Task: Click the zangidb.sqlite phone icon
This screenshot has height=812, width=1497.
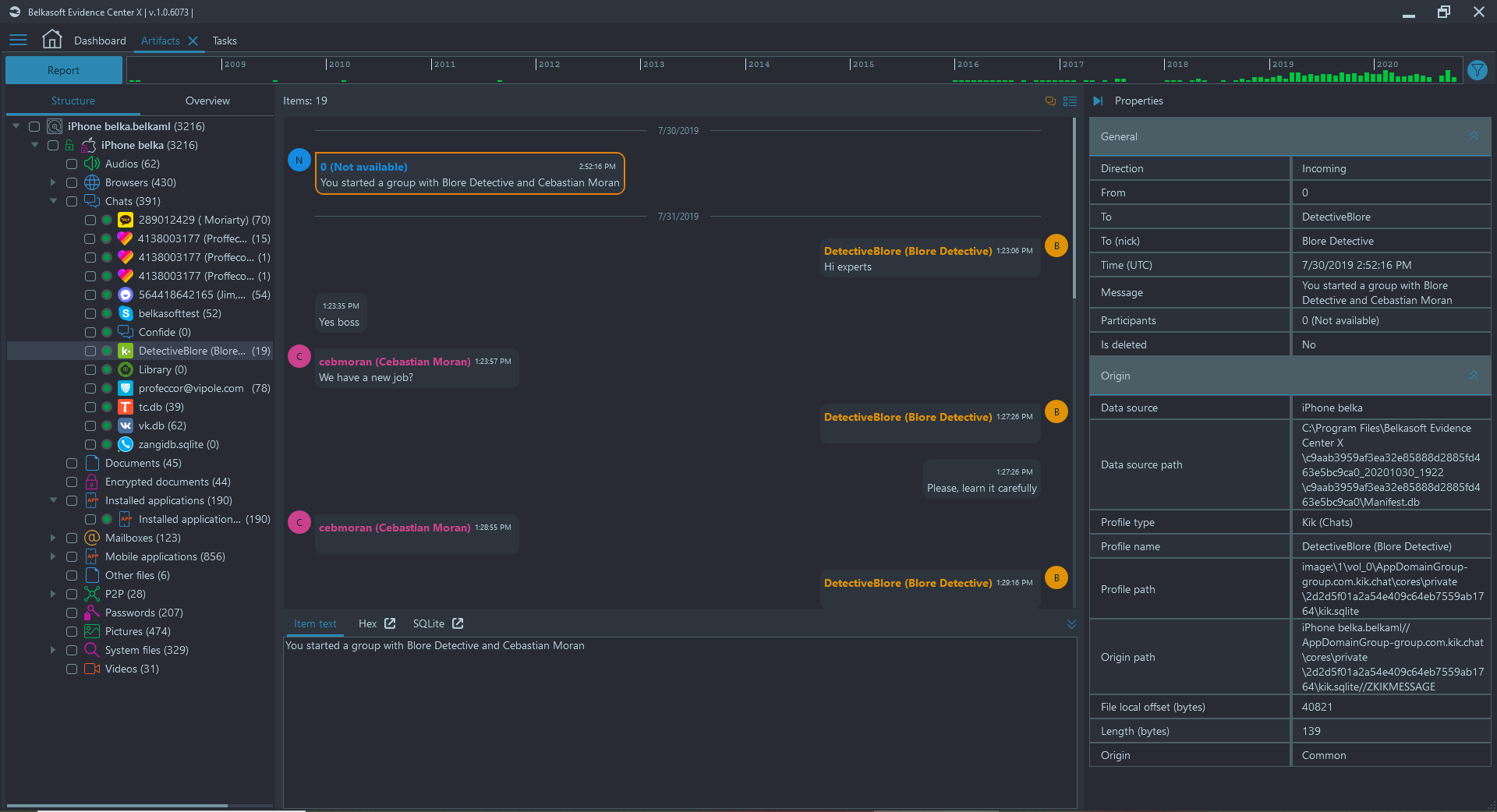Action: (x=126, y=444)
